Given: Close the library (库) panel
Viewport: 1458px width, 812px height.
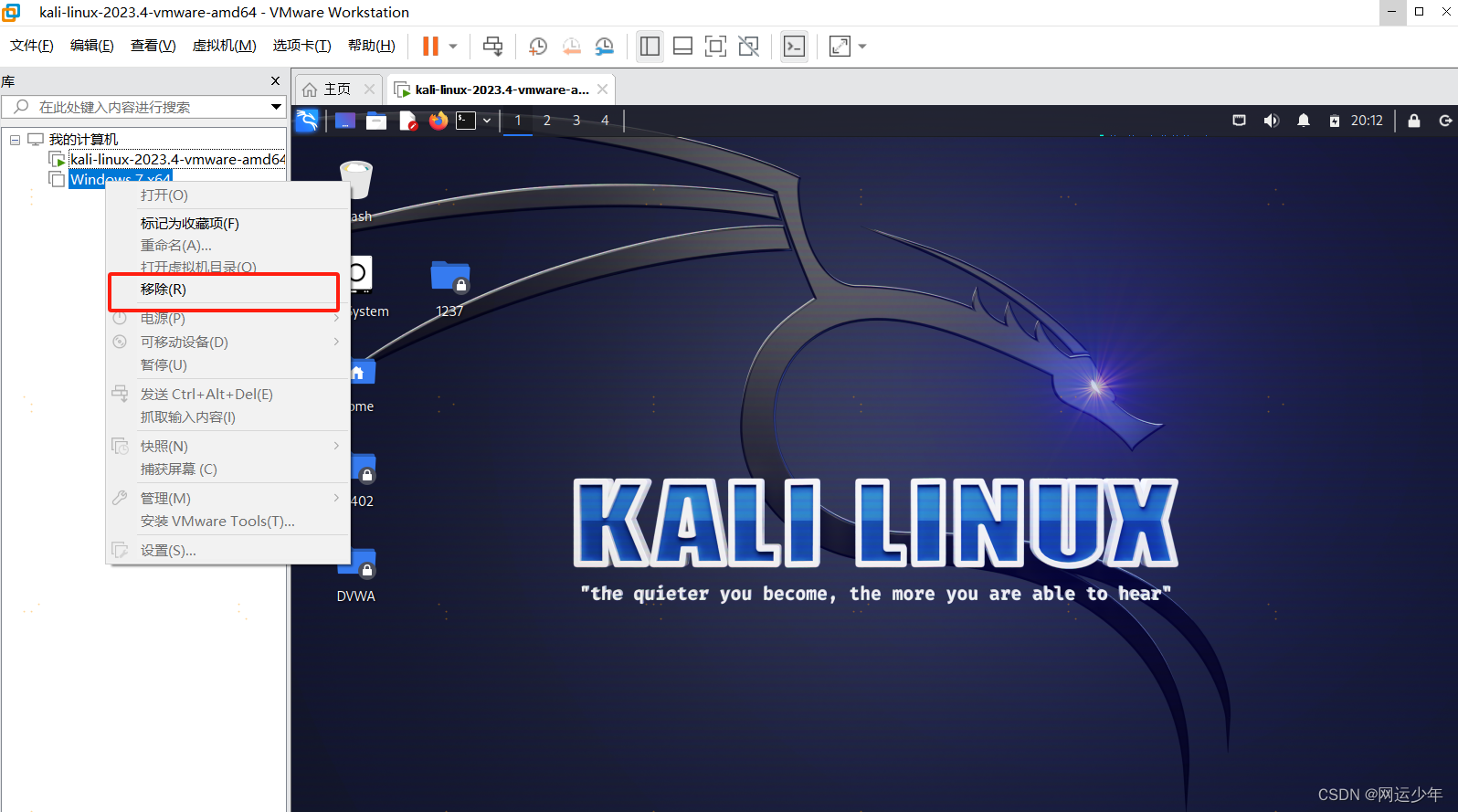Looking at the screenshot, I should 275,81.
